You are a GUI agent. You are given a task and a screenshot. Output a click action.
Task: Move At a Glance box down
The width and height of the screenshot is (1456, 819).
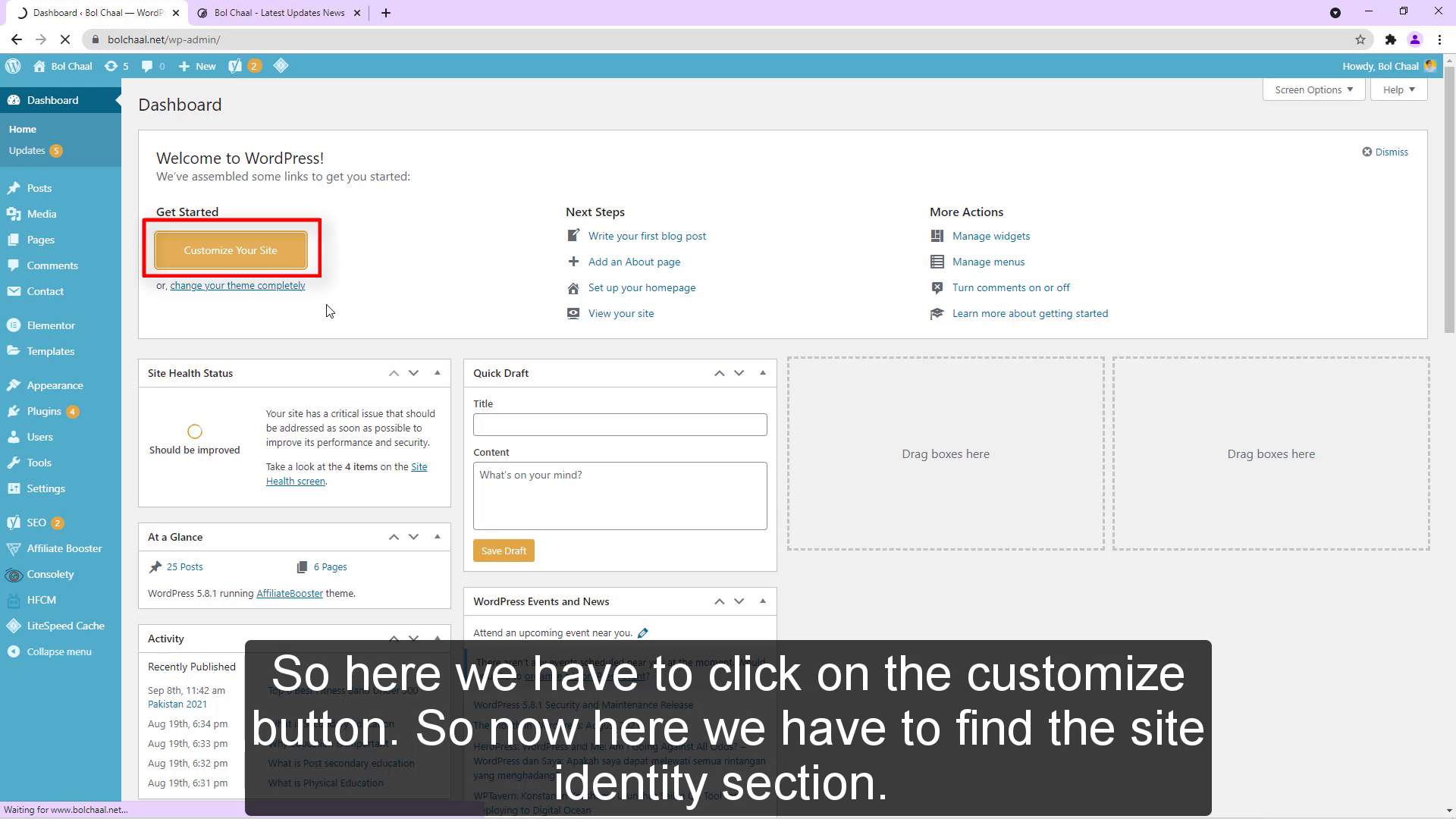point(413,537)
